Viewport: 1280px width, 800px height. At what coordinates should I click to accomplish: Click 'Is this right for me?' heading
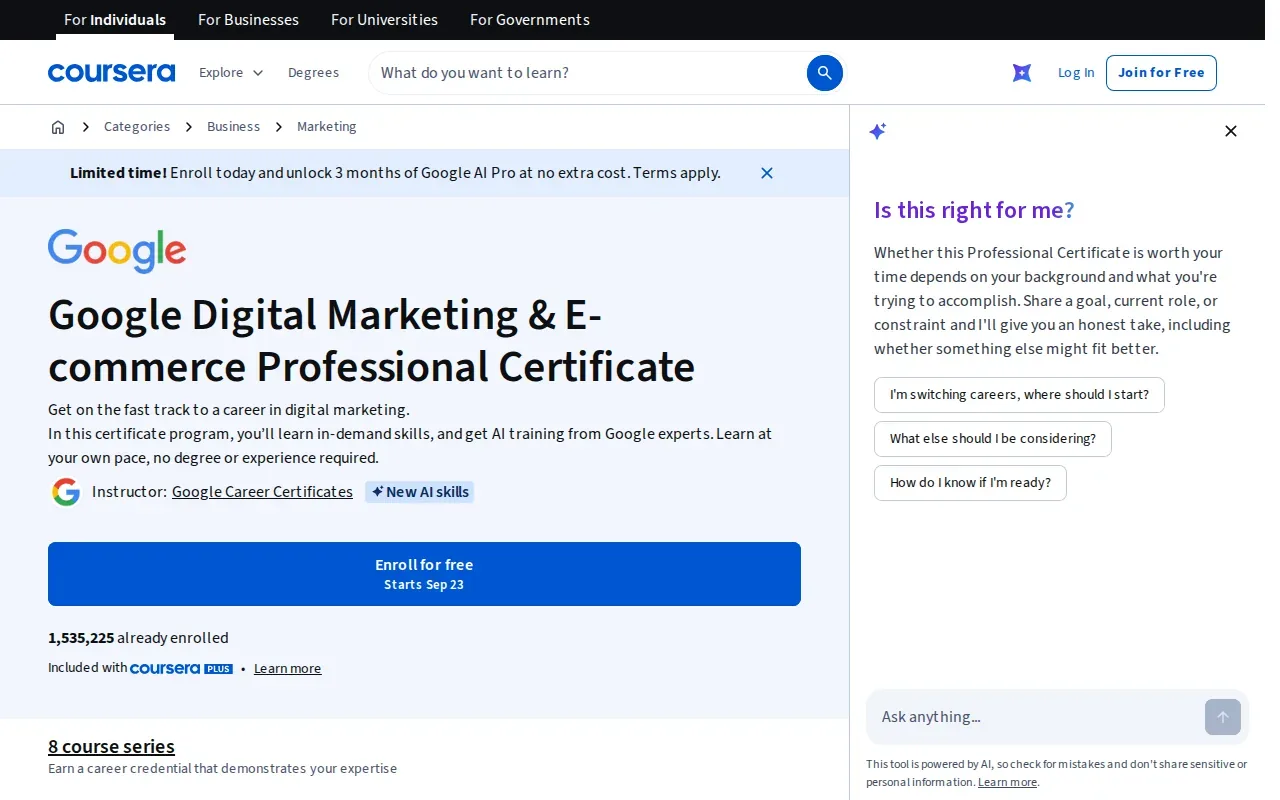[x=974, y=210]
